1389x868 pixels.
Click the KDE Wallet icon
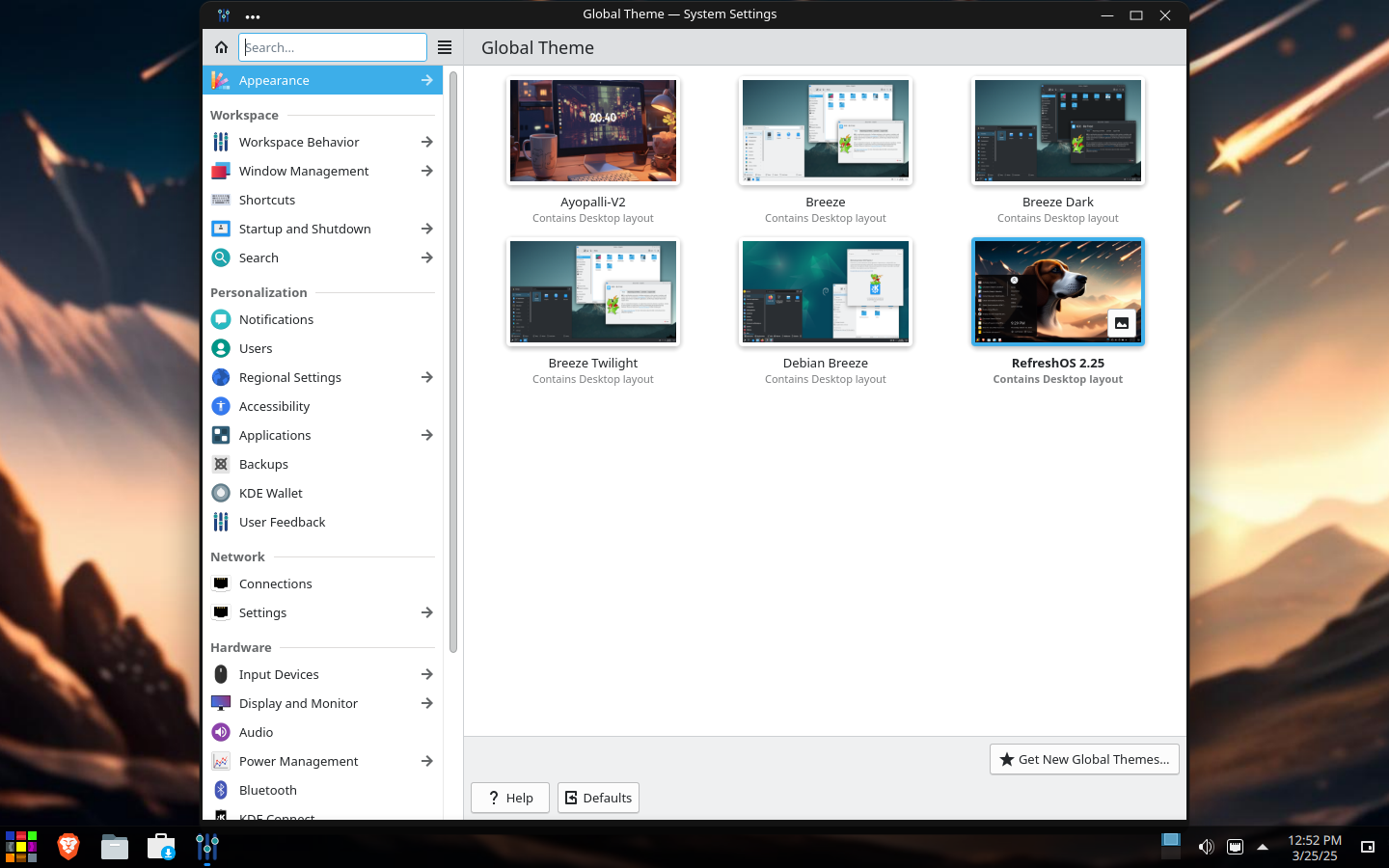221,493
